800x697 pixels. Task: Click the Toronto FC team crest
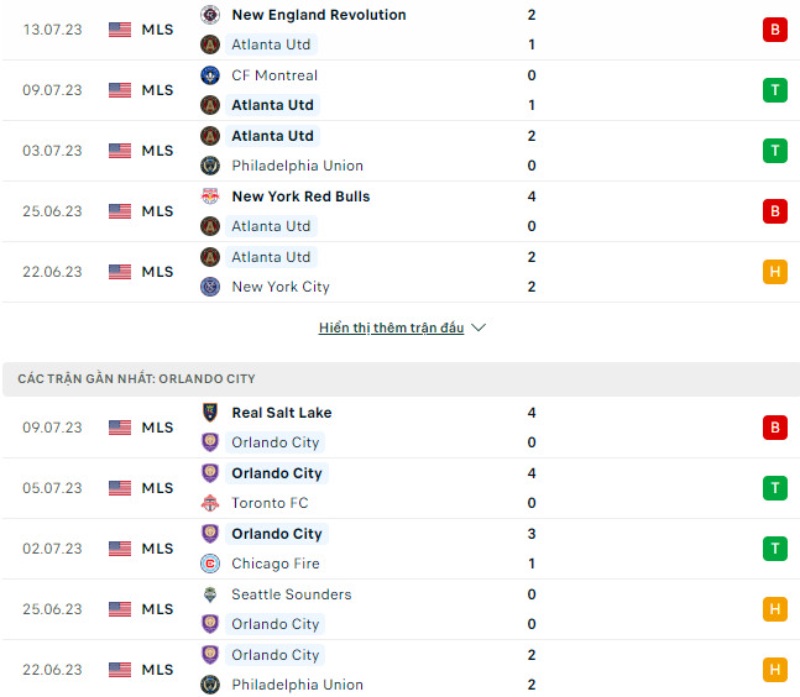point(210,503)
